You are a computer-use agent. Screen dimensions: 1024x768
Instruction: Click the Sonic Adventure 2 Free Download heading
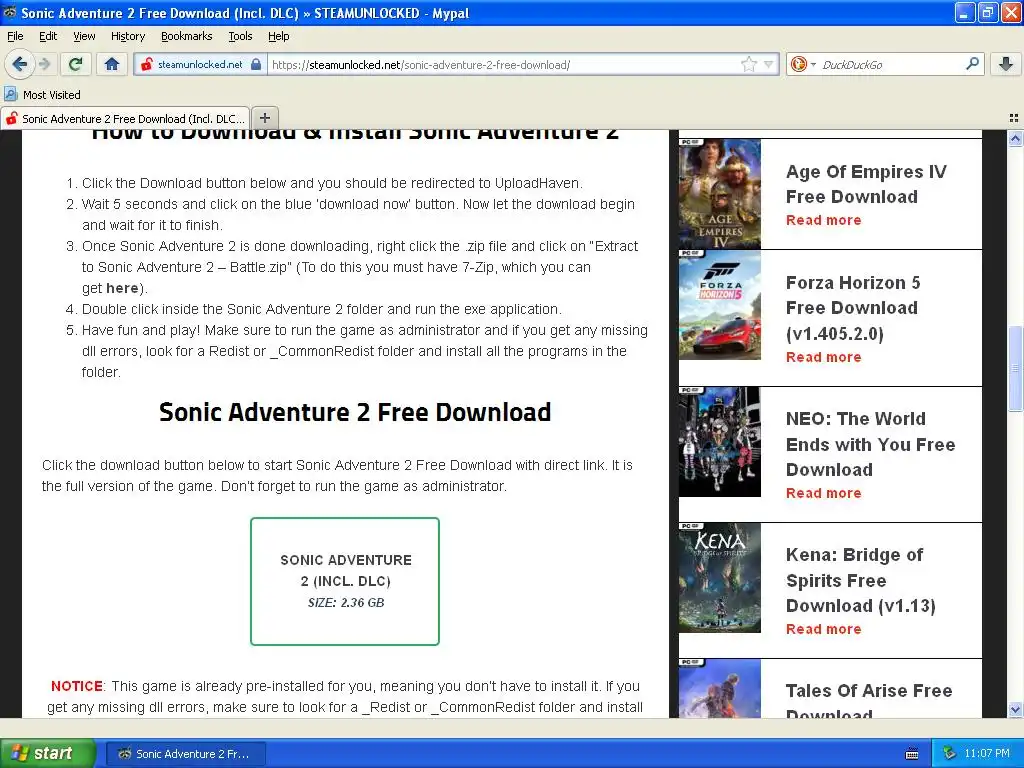pyautogui.click(x=355, y=412)
